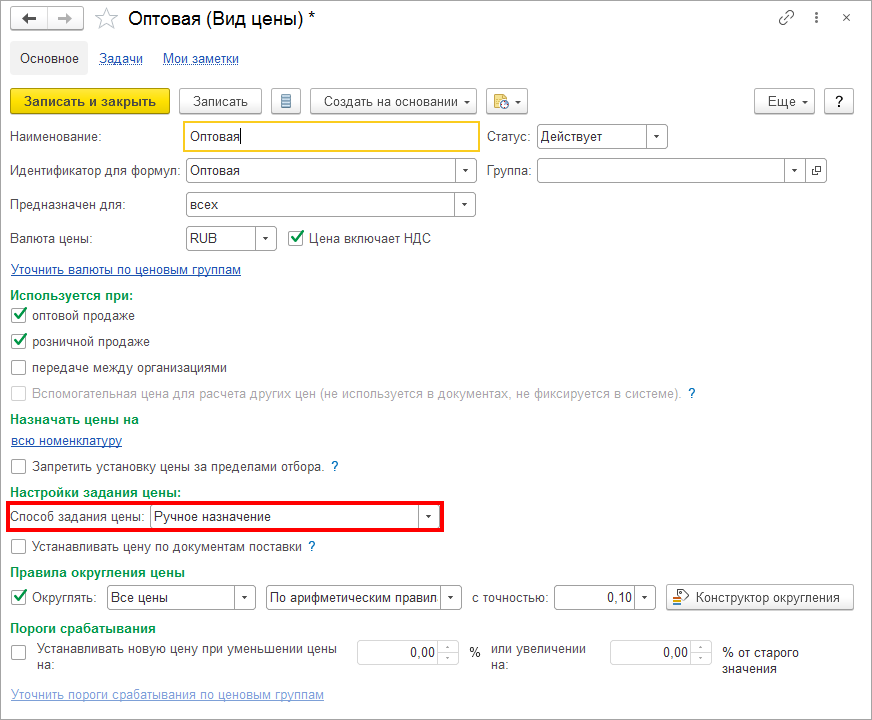Viewport: 872px width, 720px height.
Task: Follow the Уточнить валюты по ценовым группам link
Action: 125,270
